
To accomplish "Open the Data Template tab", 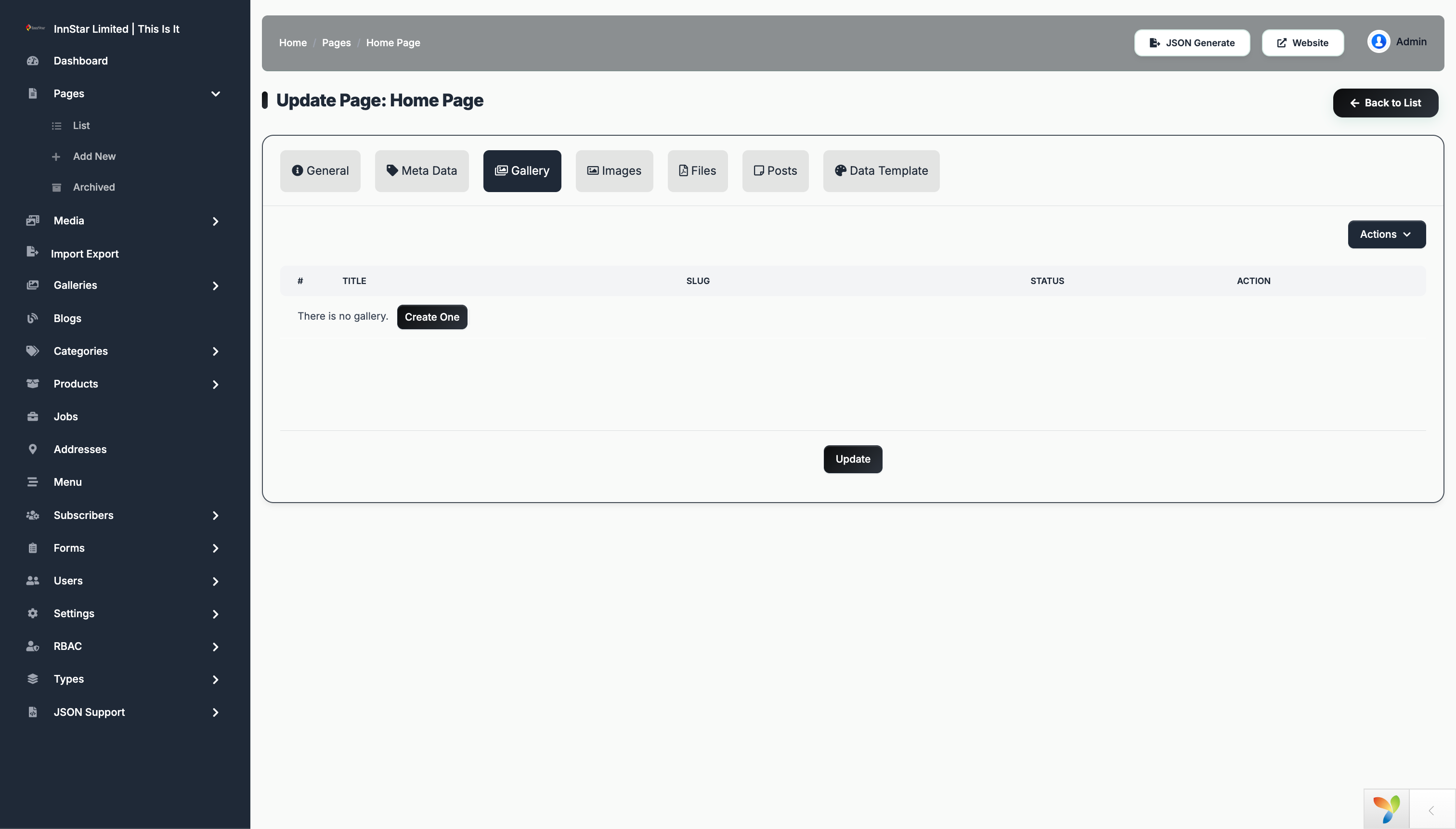I will [881, 171].
